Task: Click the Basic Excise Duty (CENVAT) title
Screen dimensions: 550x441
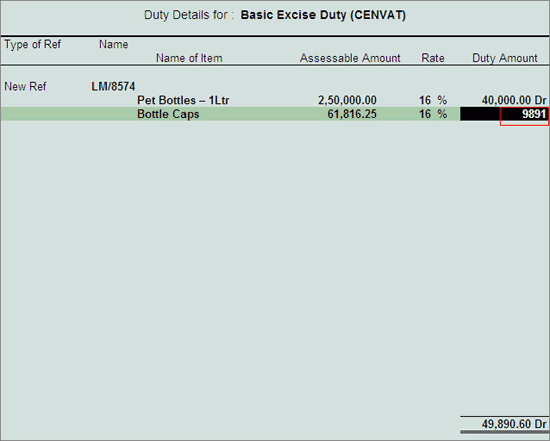Action: (x=323, y=15)
